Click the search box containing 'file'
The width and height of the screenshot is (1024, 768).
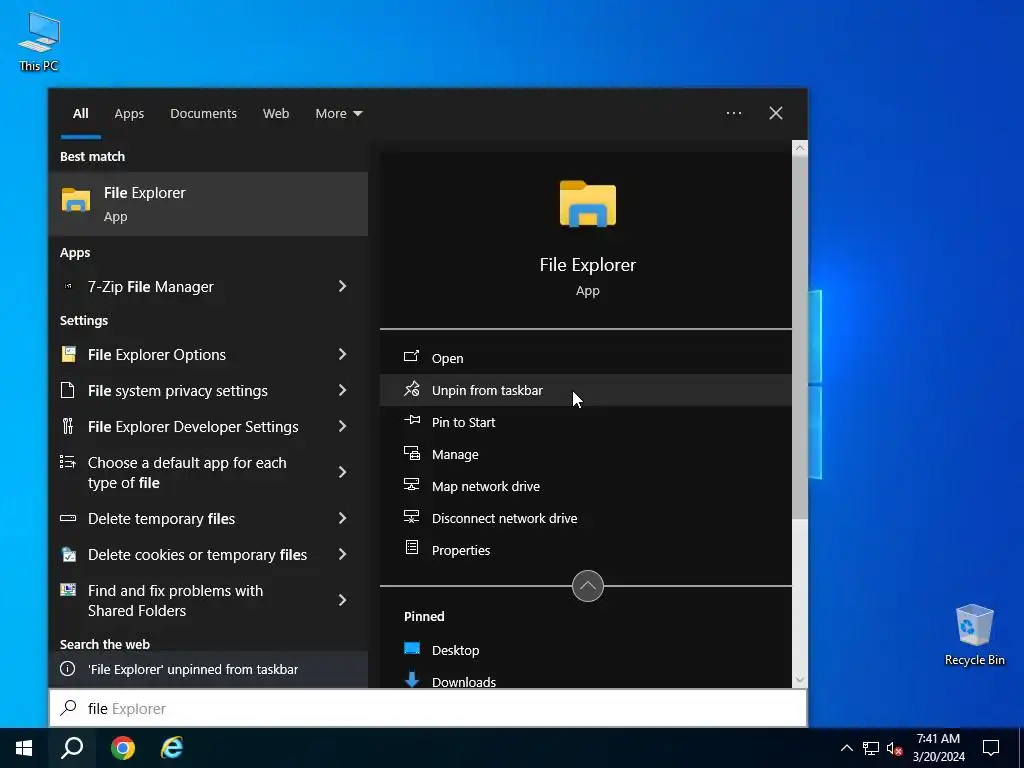pyautogui.click(x=428, y=708)
